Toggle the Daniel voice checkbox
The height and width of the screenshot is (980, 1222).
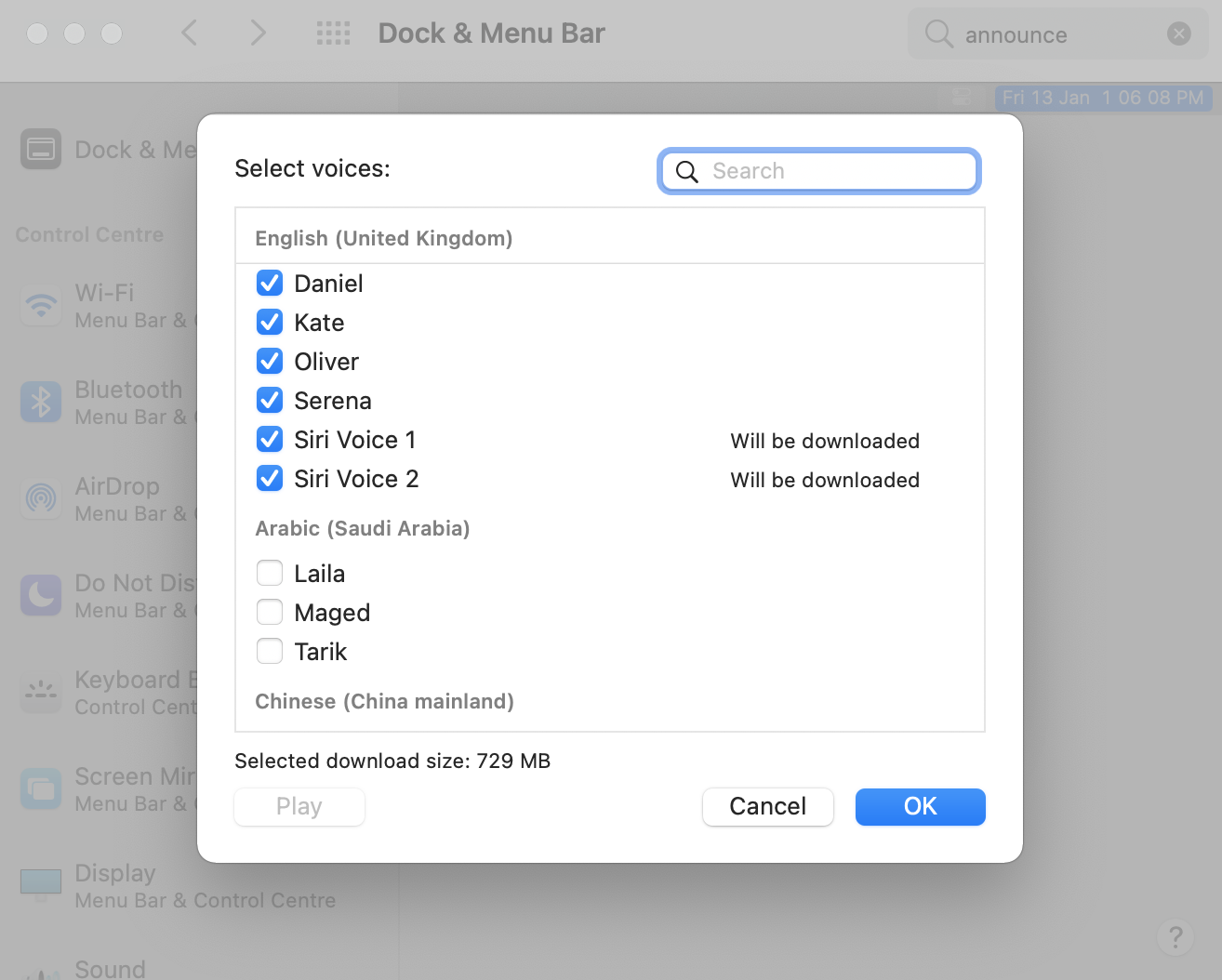[x=270, y=283]
